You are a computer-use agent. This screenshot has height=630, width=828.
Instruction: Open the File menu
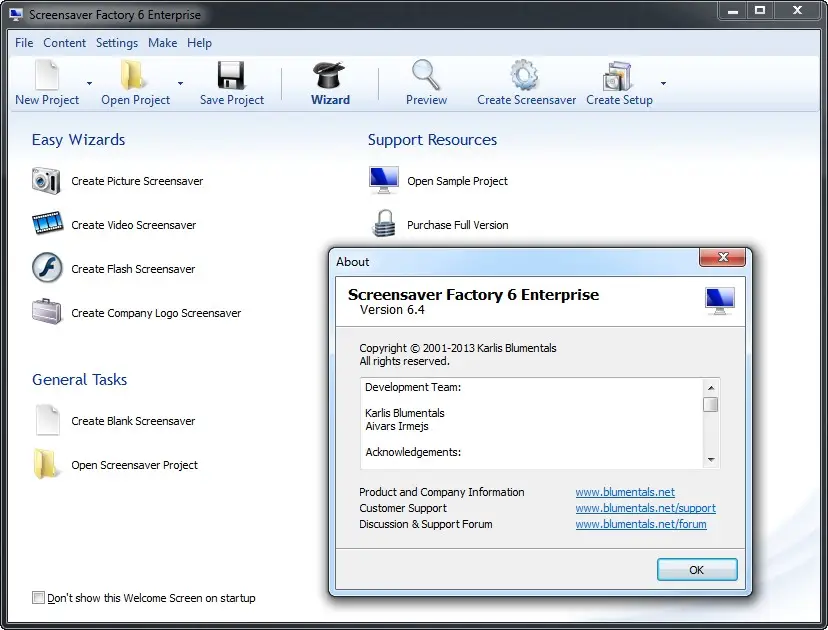click(x=24, y=43)
